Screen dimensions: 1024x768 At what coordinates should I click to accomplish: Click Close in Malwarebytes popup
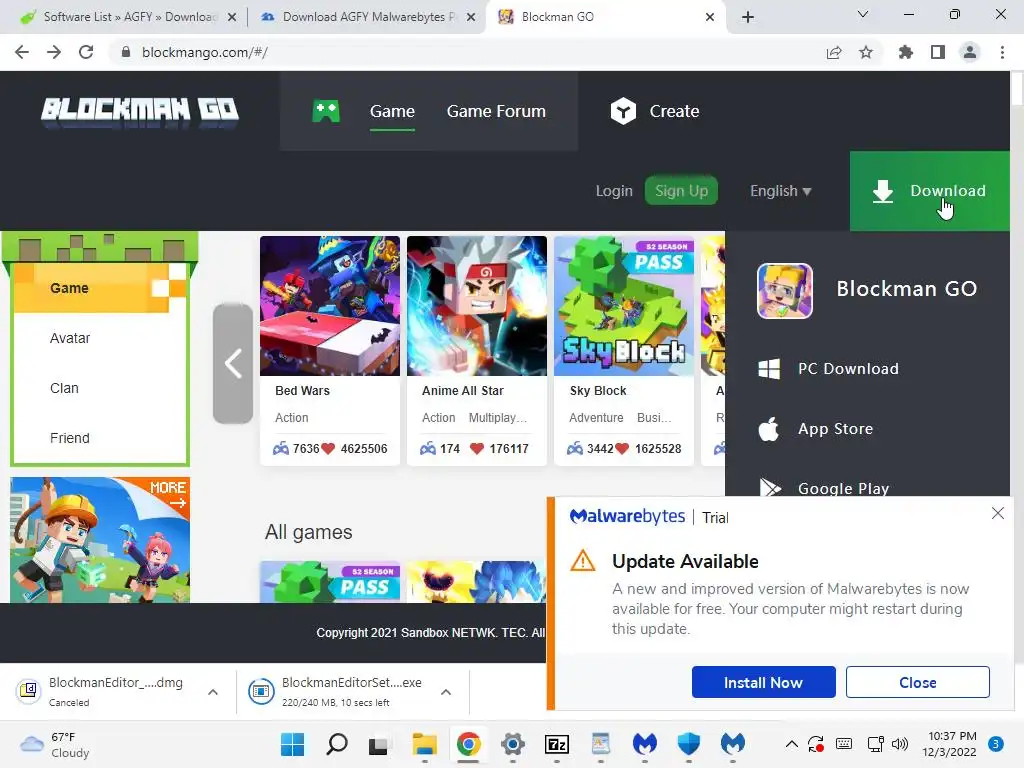point(918,682)
